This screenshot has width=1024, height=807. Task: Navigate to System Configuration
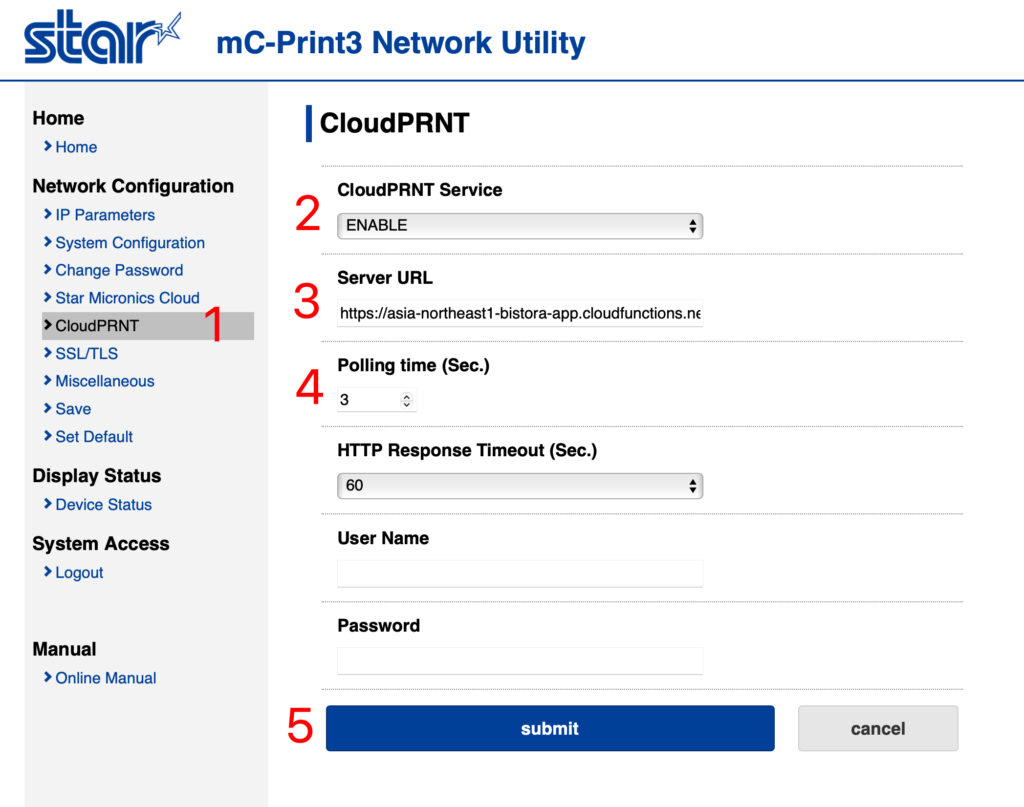point(130,243)
